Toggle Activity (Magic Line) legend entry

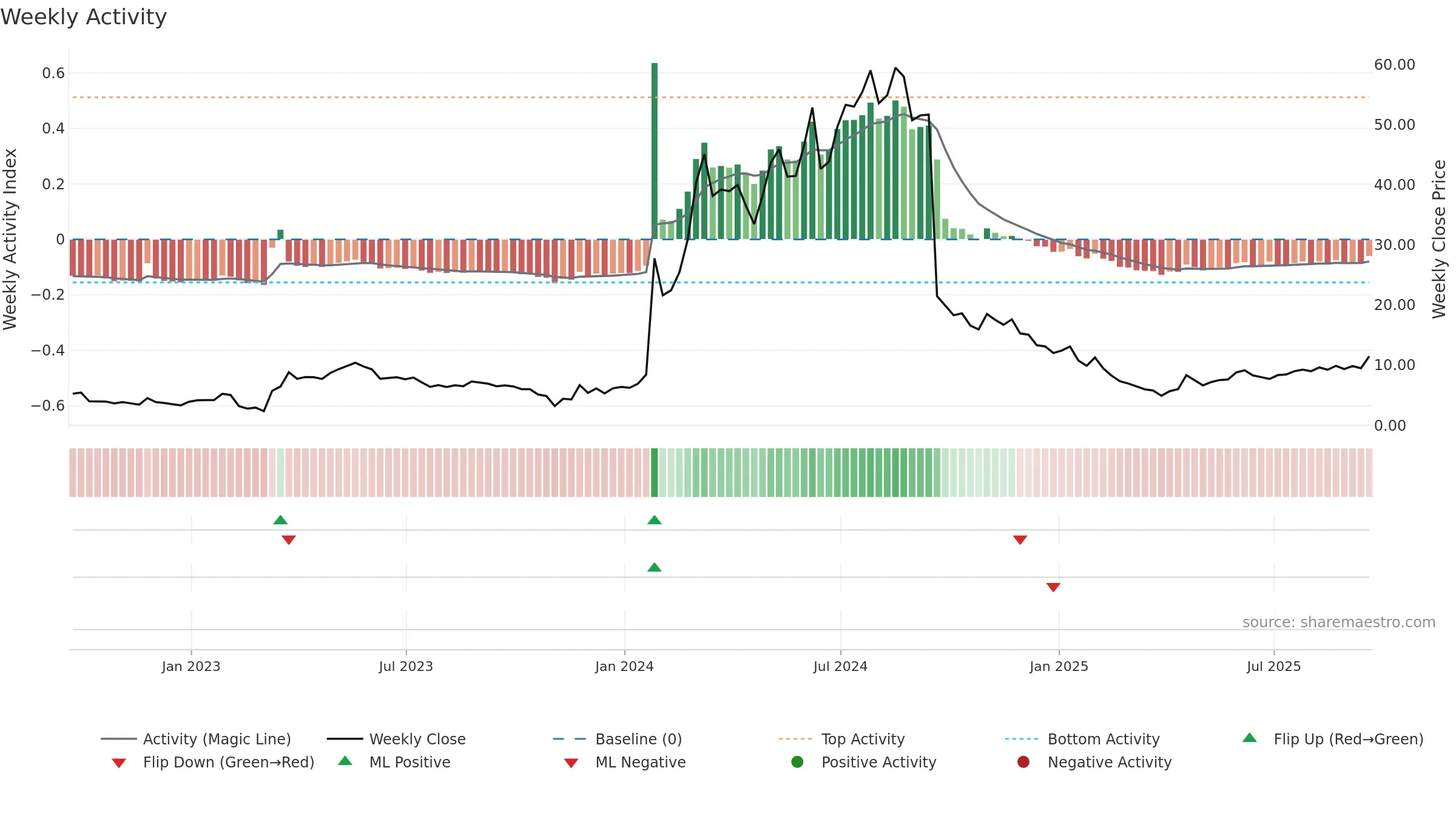(x=196, y=739)
